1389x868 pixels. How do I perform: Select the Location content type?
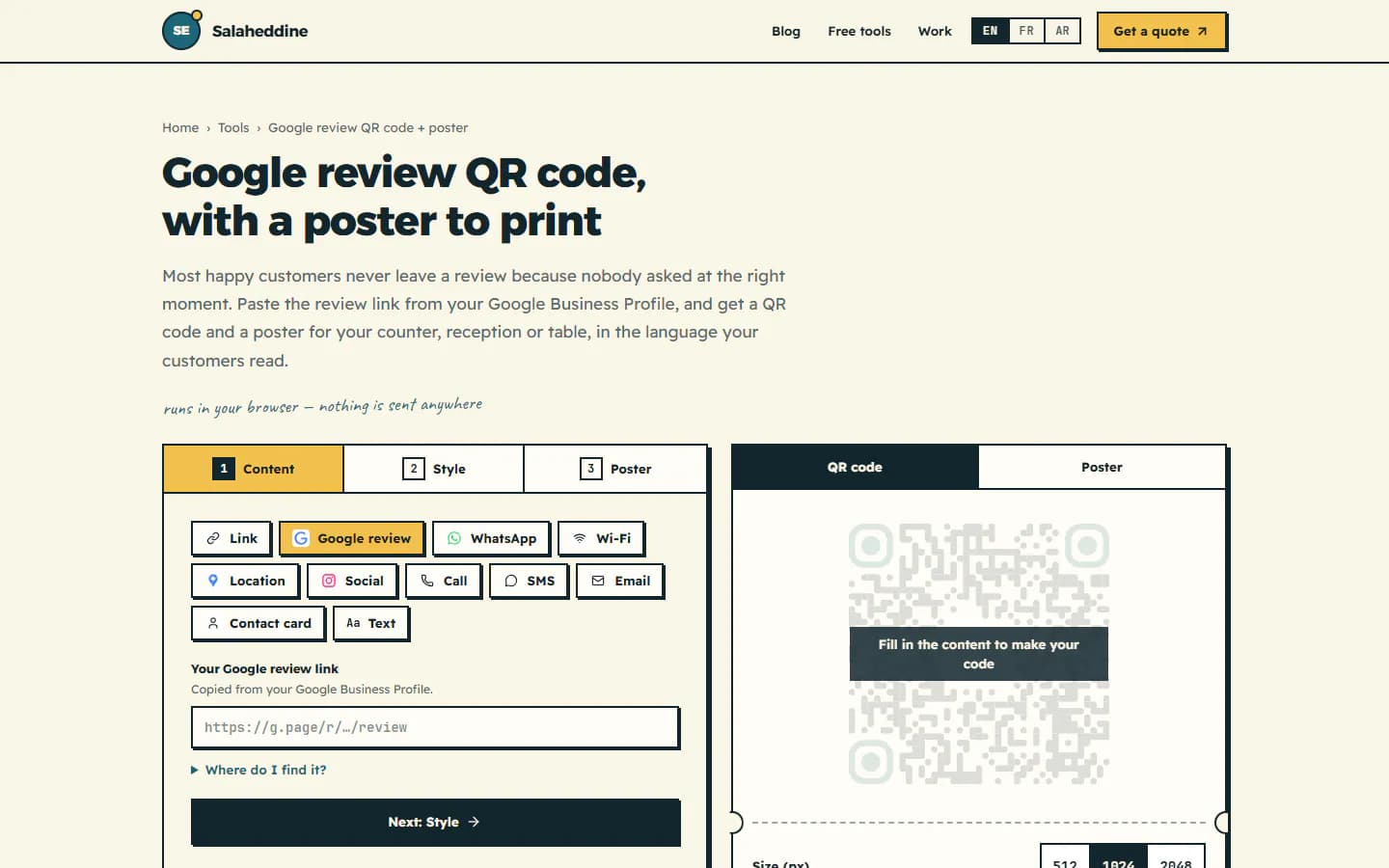click(246, 581)
